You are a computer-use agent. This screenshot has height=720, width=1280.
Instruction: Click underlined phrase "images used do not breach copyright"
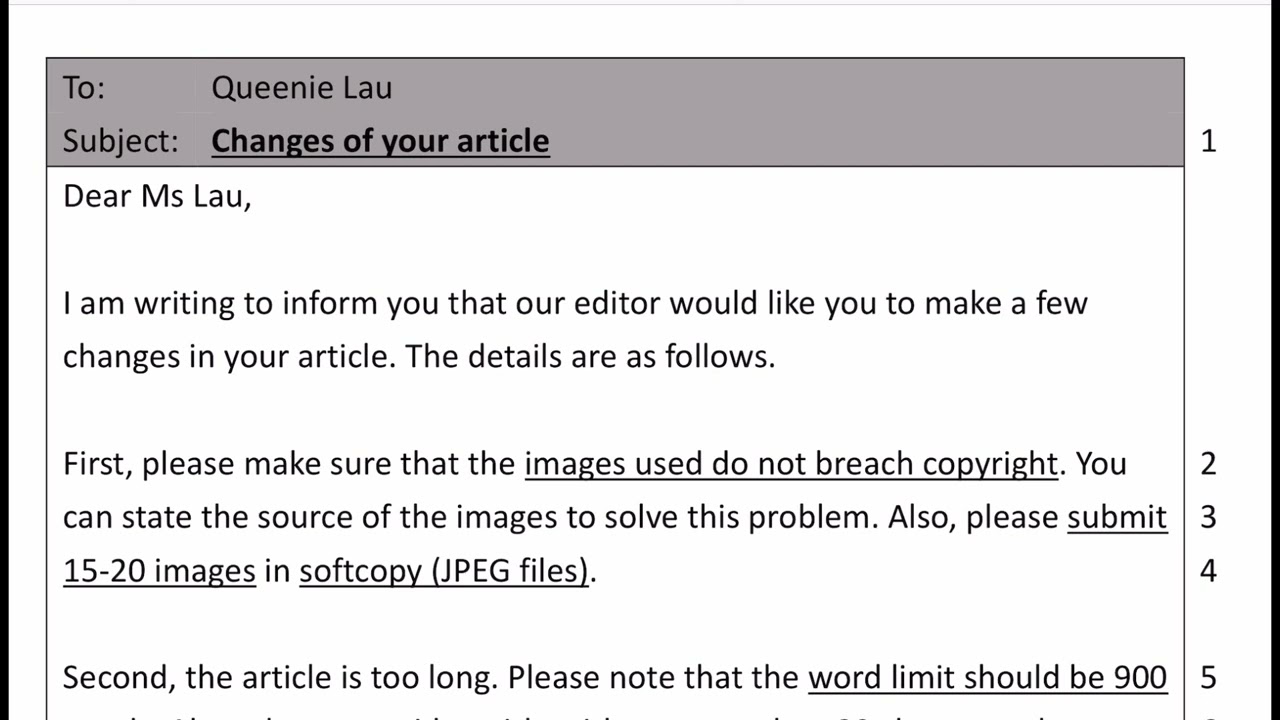tap(791, 464)
